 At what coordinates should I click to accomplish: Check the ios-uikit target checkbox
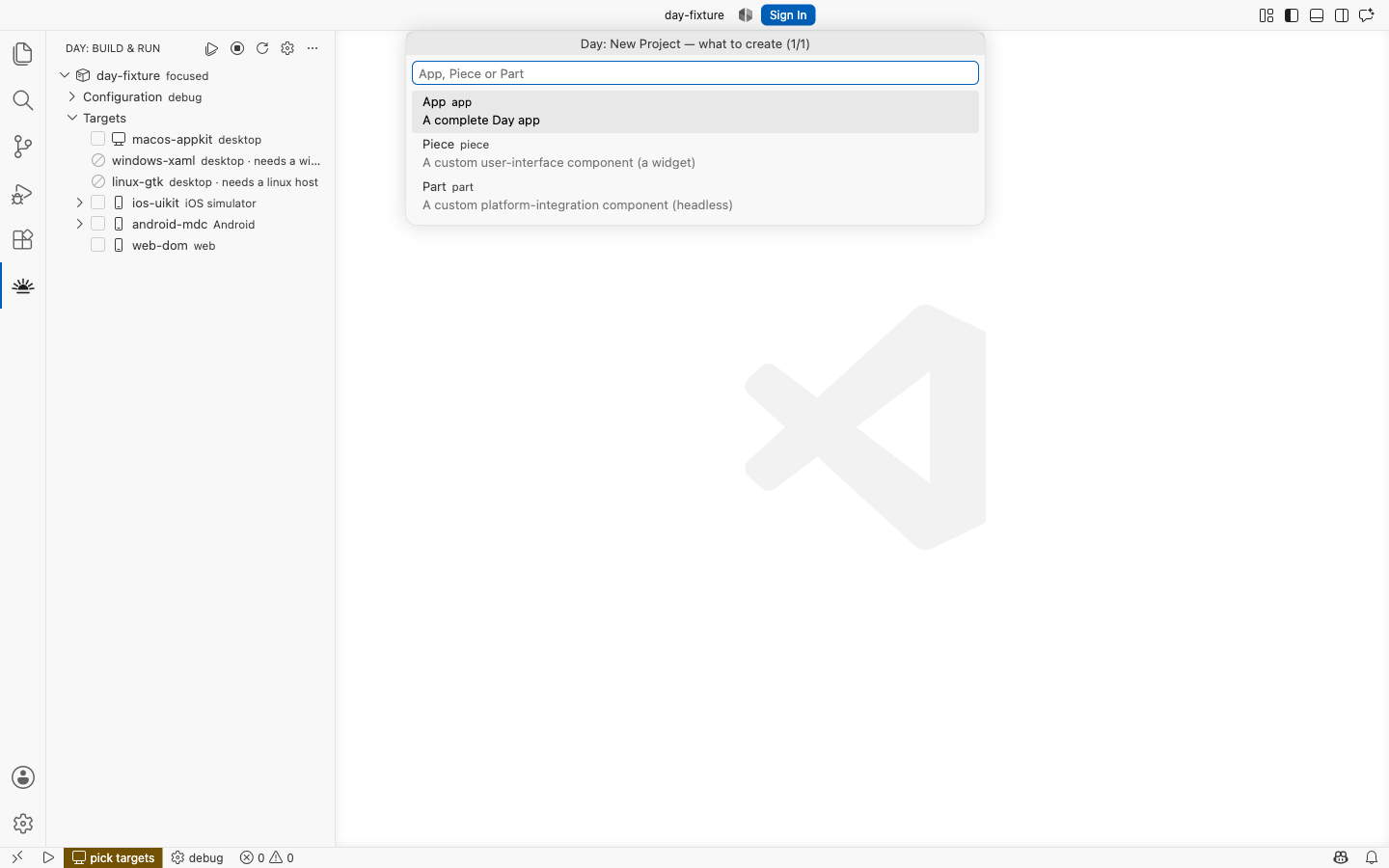pyautogui.click(x=97, y=203)
